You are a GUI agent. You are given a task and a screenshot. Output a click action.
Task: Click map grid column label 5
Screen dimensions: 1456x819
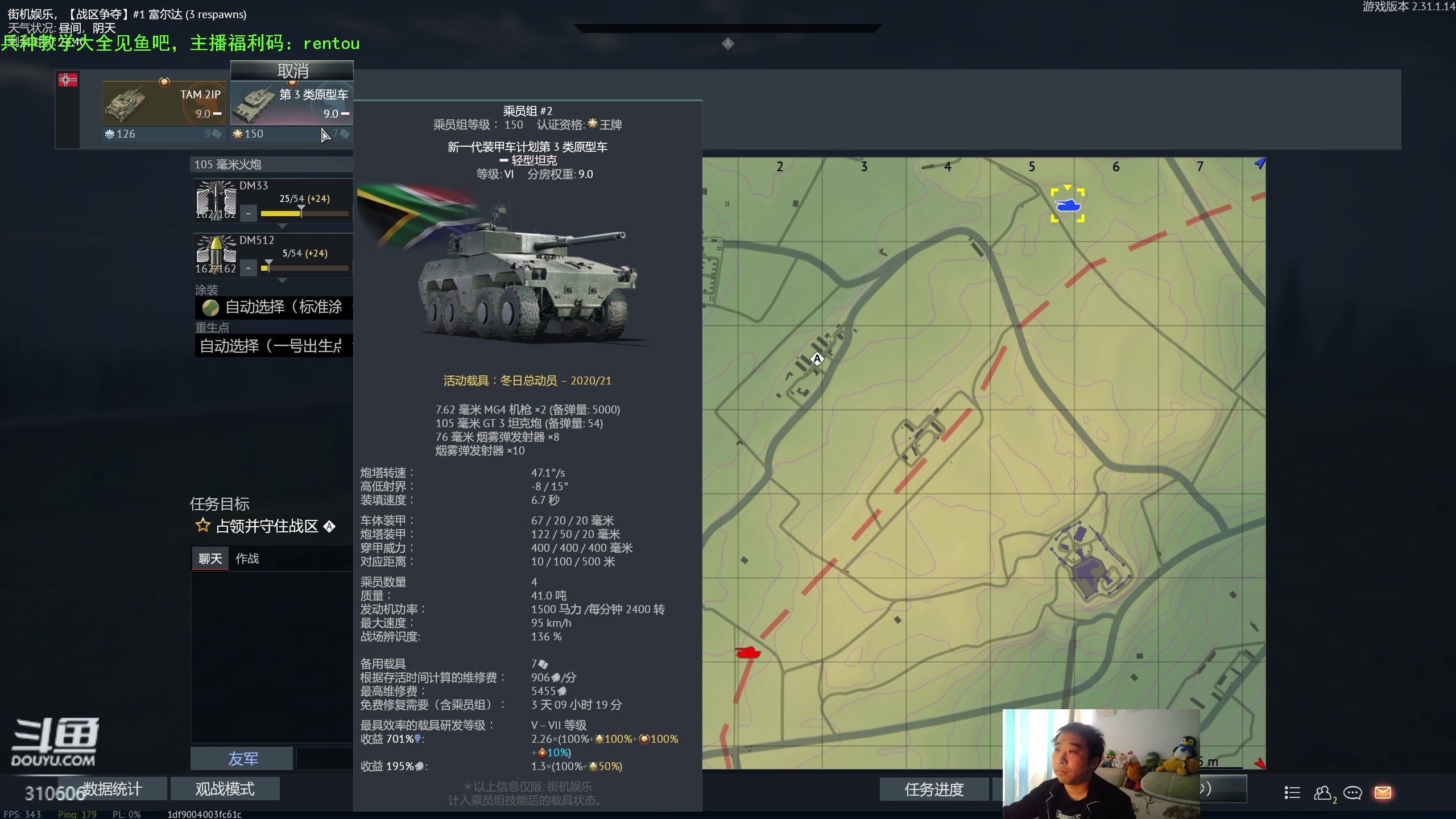click(x=1032, y=167)
